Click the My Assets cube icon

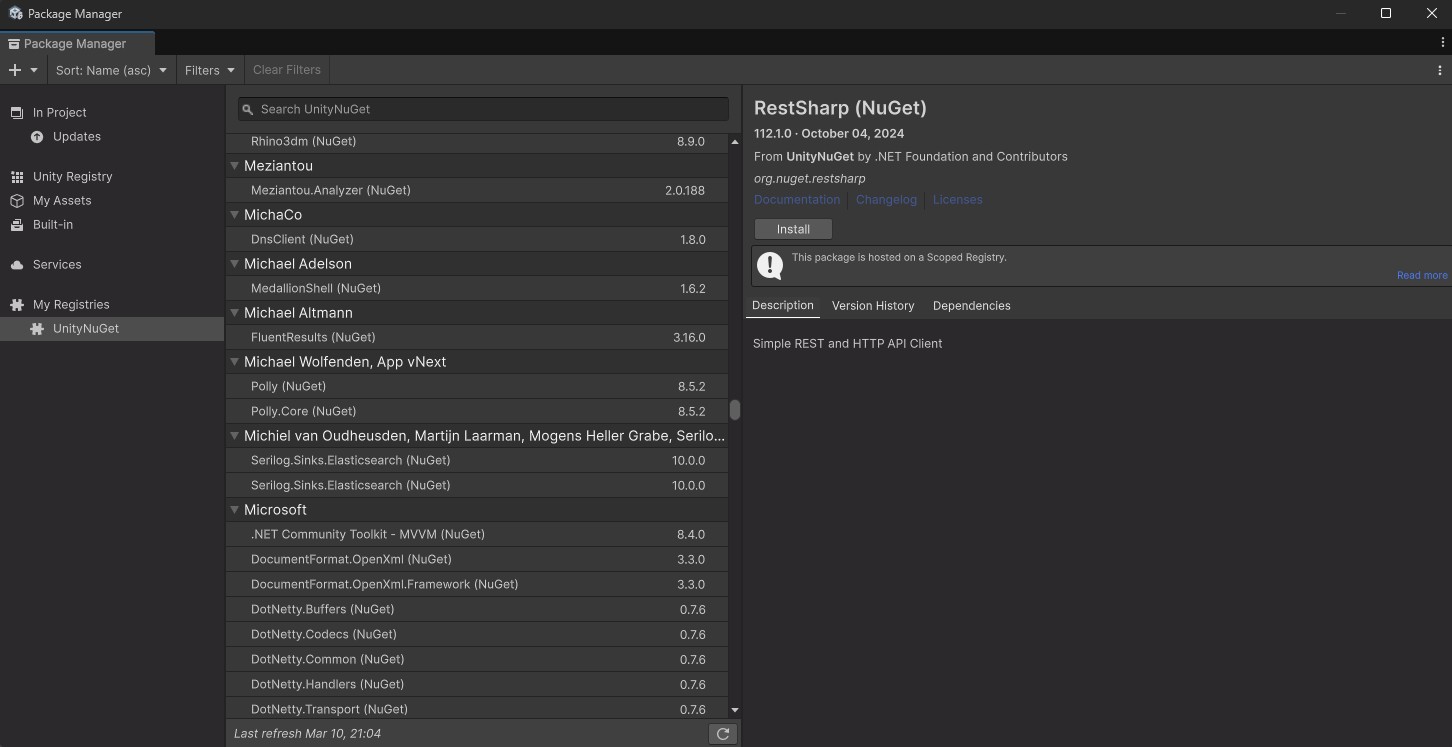17,201
